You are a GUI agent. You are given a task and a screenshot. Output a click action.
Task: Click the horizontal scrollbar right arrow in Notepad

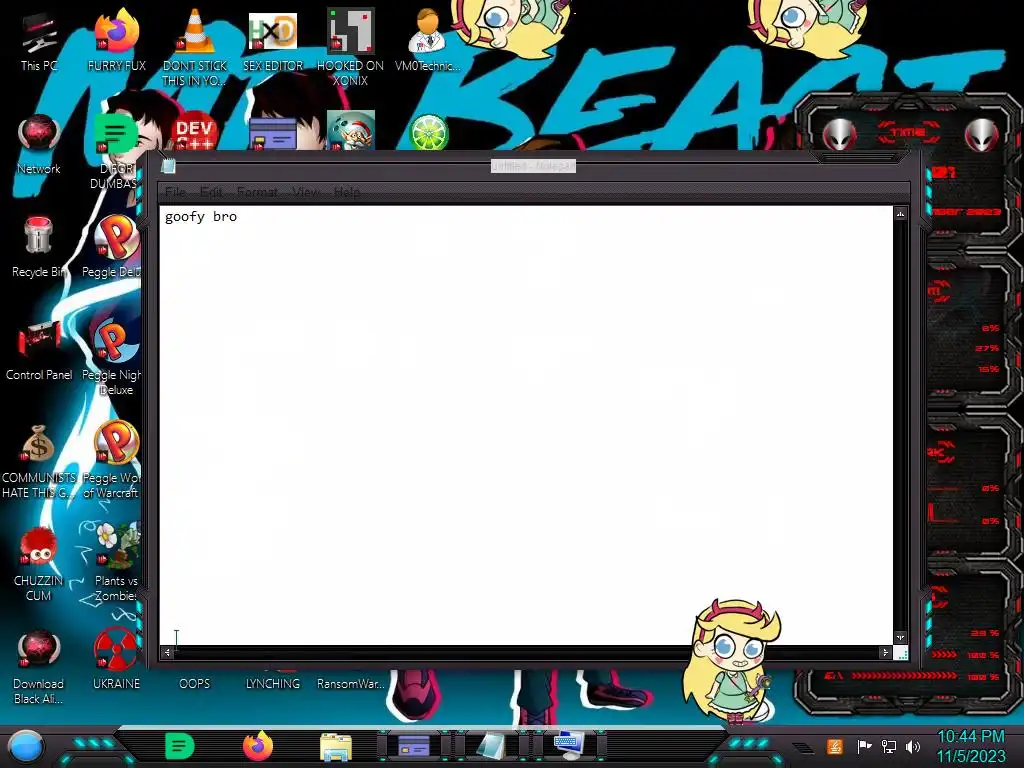point(885,652)
